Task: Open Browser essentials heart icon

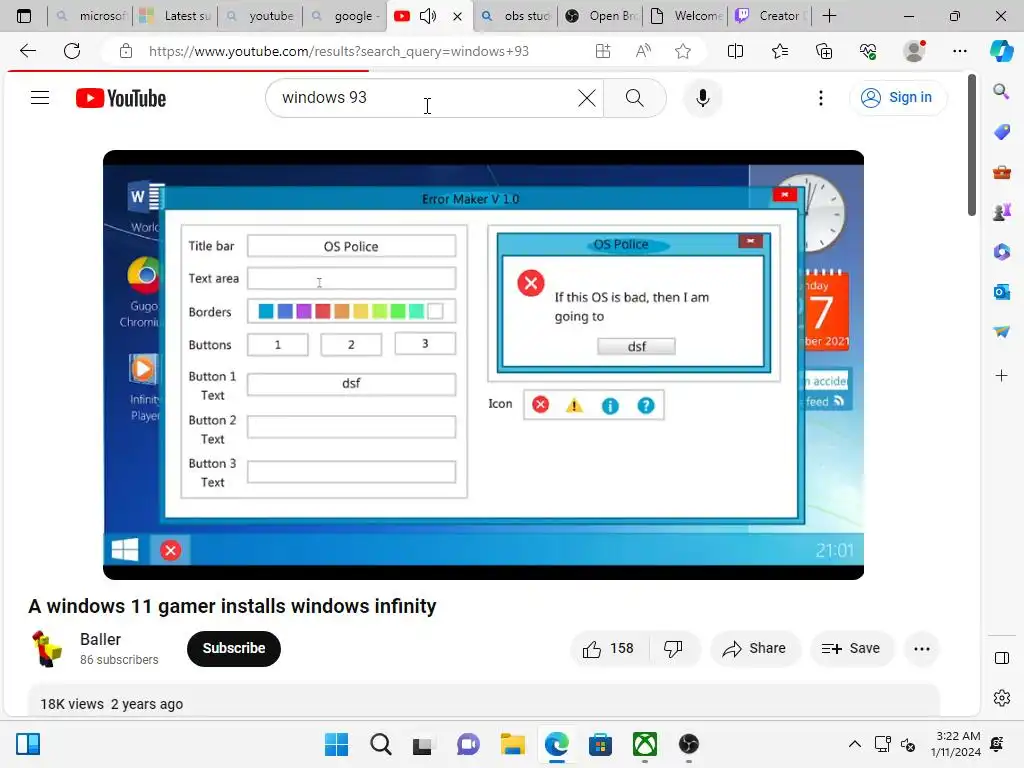Action: 868,51
